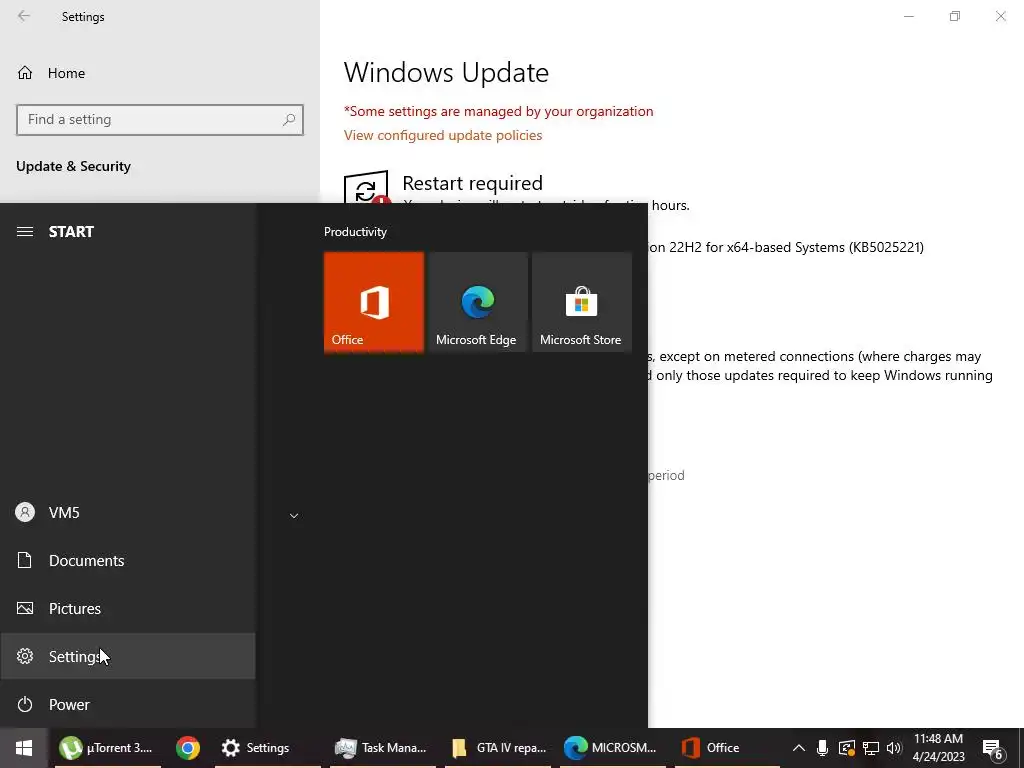Click the Restart required status icon
This screenshot has width=1024, height=768.
(x=366, y=189)
